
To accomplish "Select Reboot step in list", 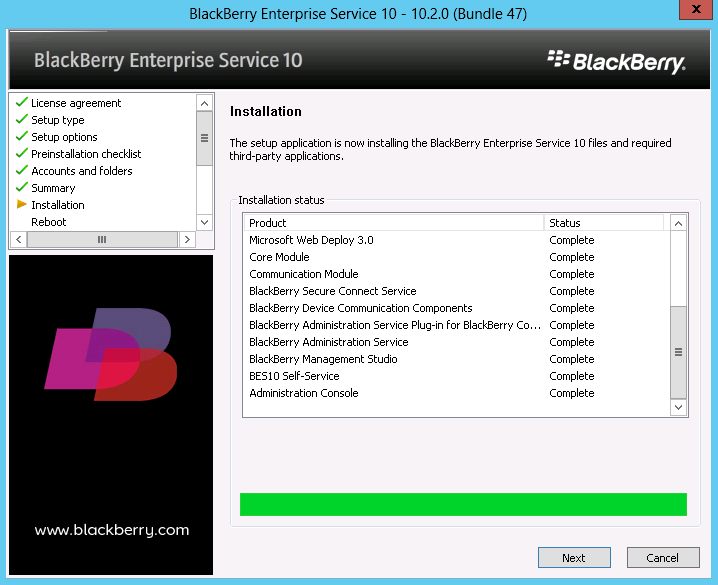I will pos(49,222).
